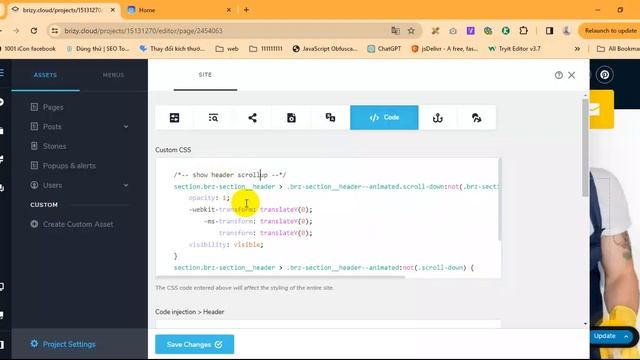Open Stories in the assets list

click(x=54, y=146)
